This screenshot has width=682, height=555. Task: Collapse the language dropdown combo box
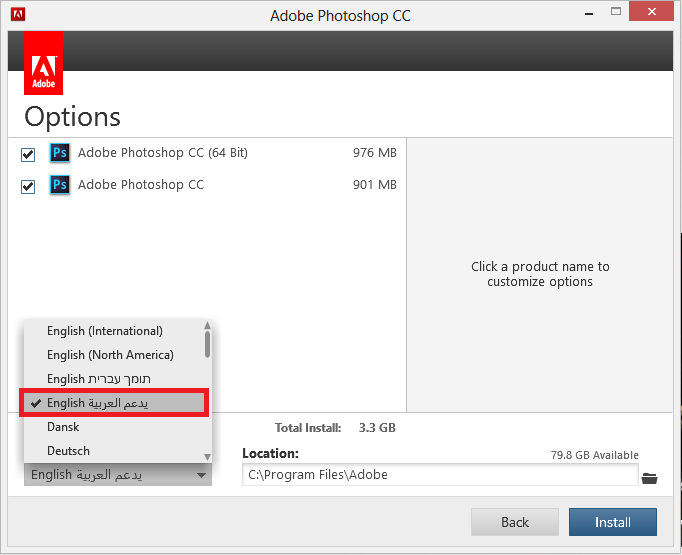coord(118,475)
